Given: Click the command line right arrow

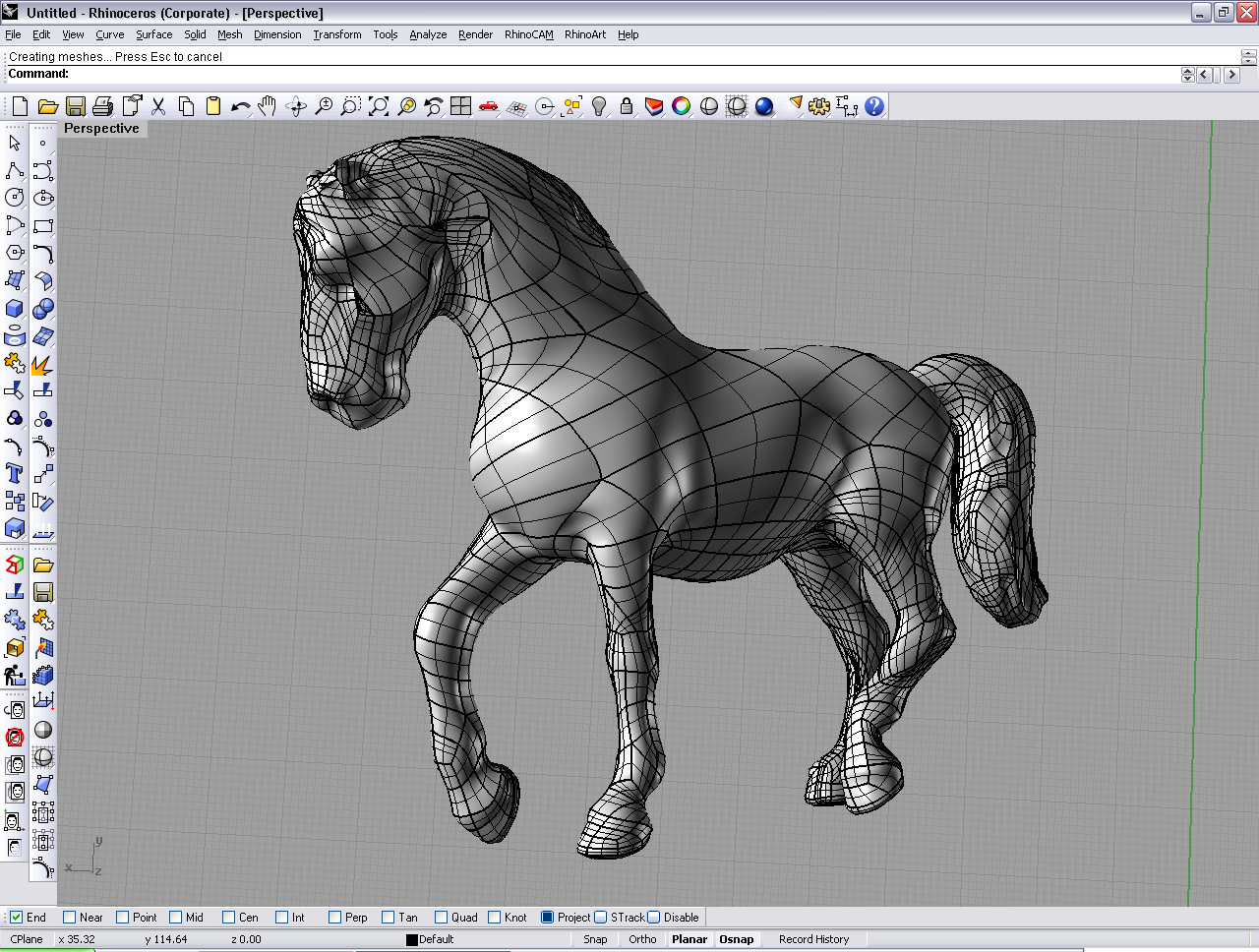Looking at the screenshot, I should point(1231,75).
